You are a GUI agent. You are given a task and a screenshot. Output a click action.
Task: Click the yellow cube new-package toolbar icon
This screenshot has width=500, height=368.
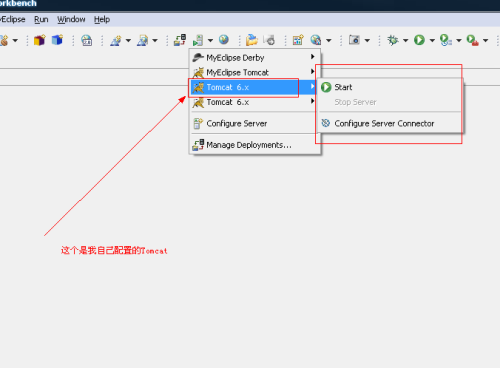(39, 40)
